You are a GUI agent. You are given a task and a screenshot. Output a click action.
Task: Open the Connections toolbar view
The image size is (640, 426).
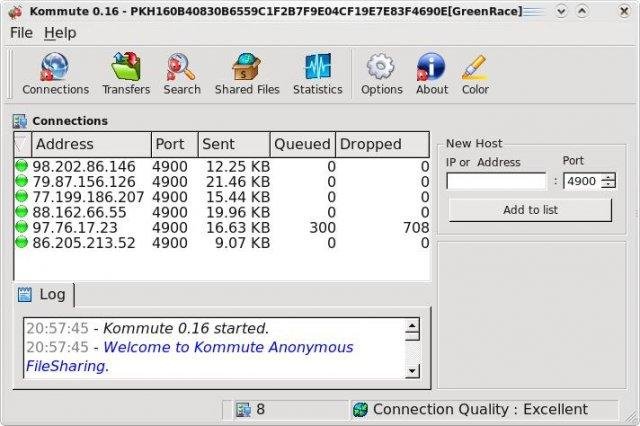pos(56,74)
